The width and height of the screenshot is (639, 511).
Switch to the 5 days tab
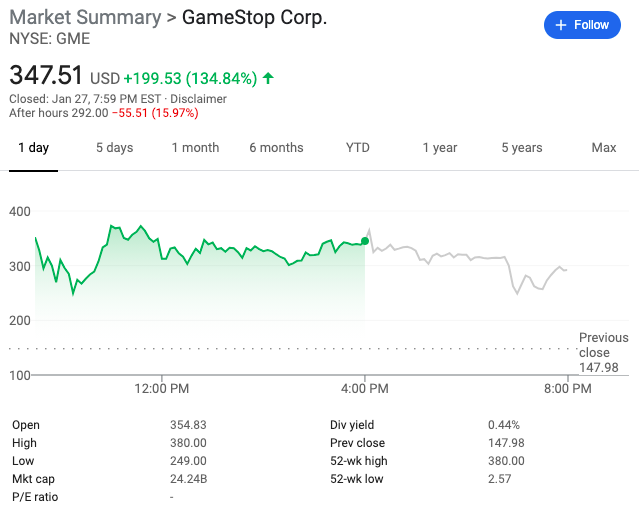115,148
